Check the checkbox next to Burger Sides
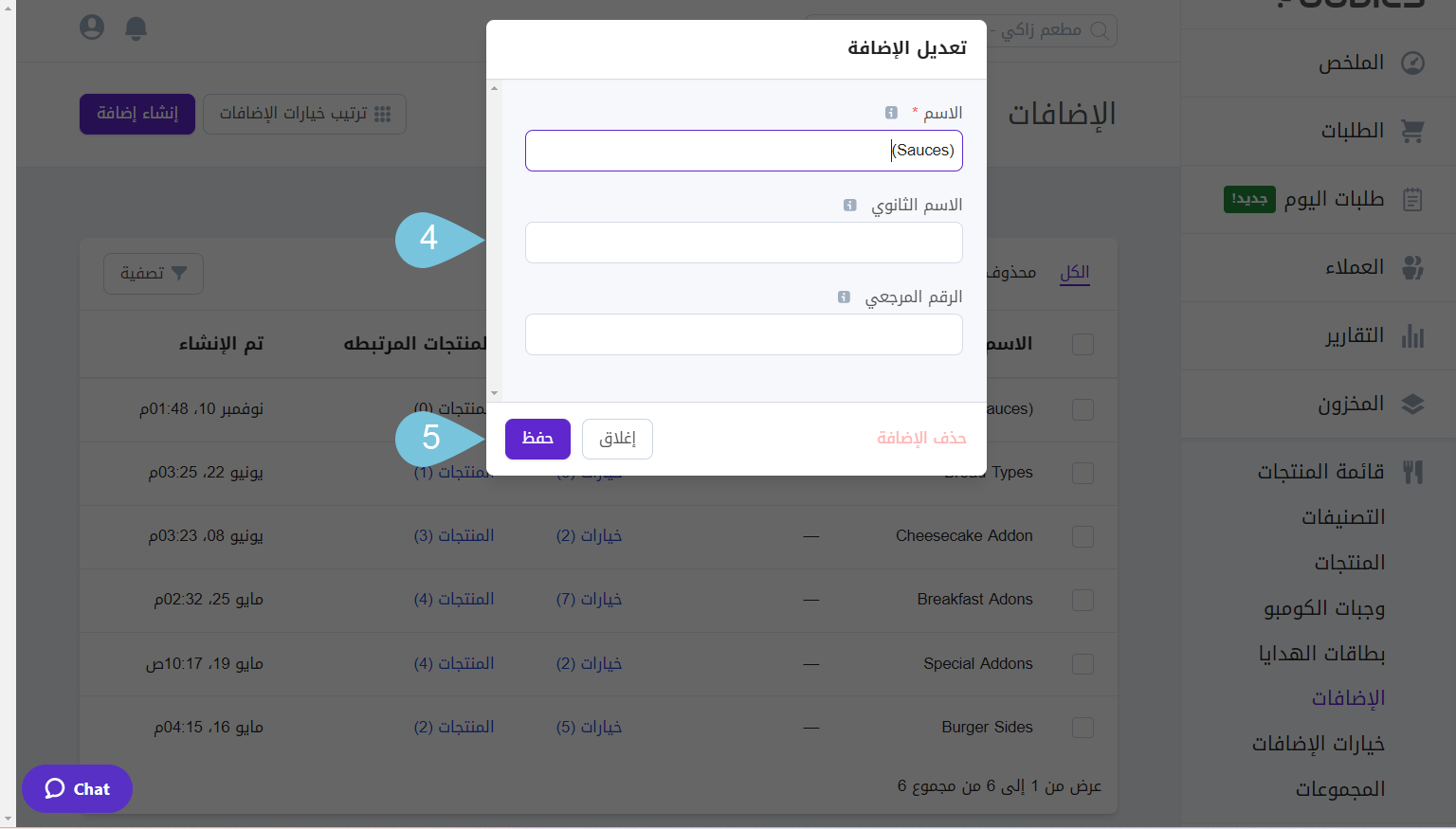 1083,728
